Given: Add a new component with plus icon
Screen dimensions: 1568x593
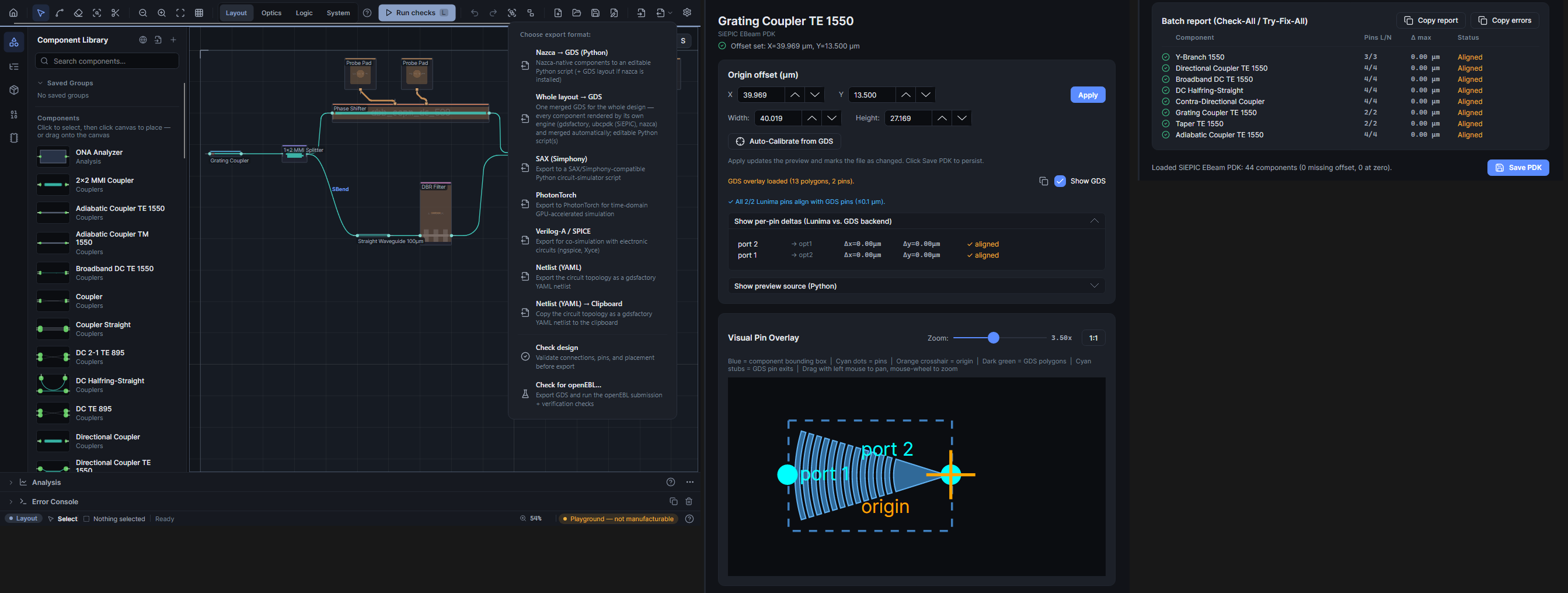Looking at the screenshot, I should [x=173, y=40].
